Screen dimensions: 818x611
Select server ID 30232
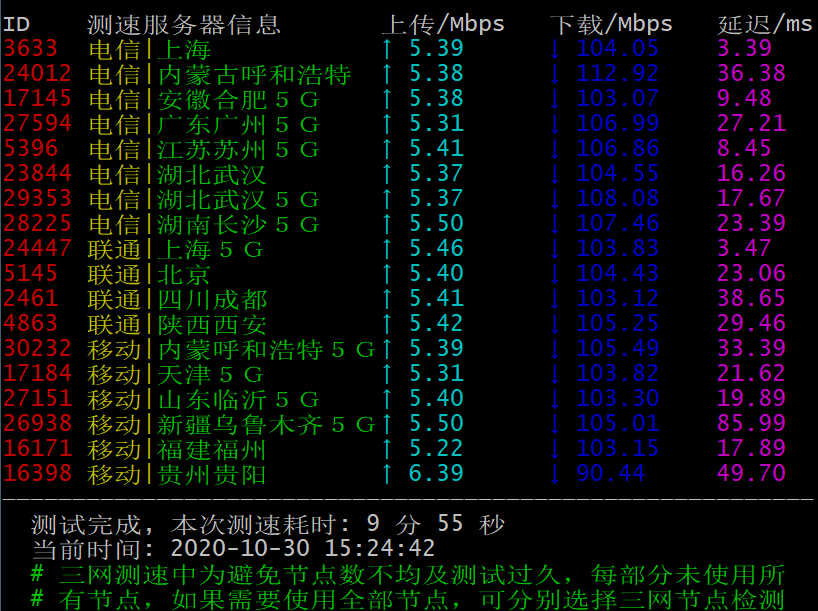coord(37,349)
